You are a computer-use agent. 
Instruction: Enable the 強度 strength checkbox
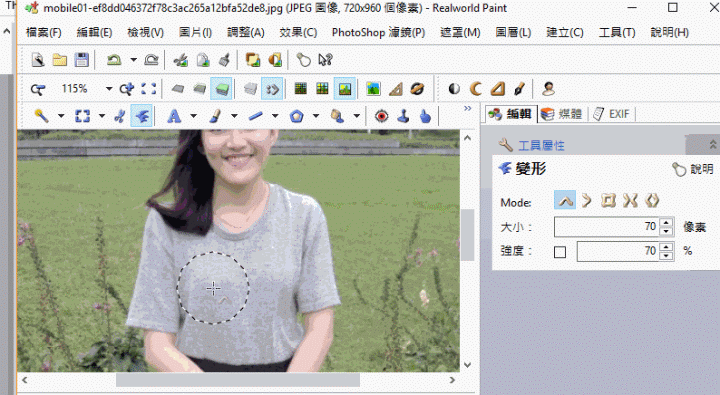click(x=560, y=252)
